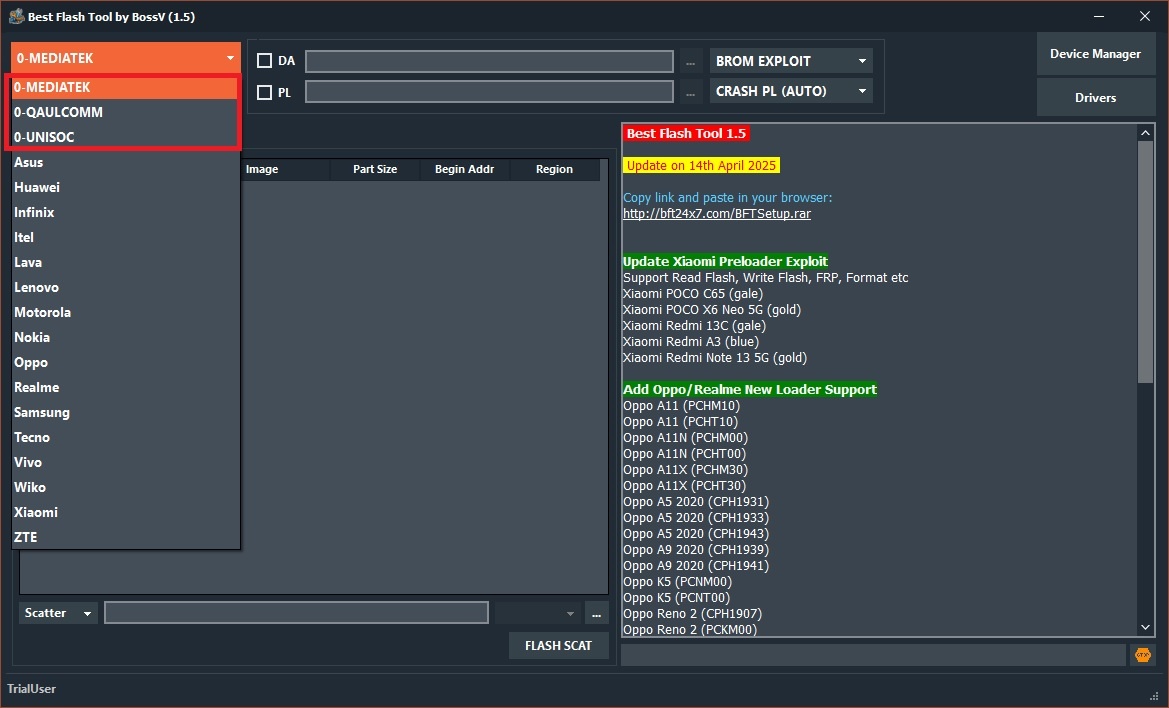
Task: Enable the DA checkbox
Action: click(x=264, y=60)
